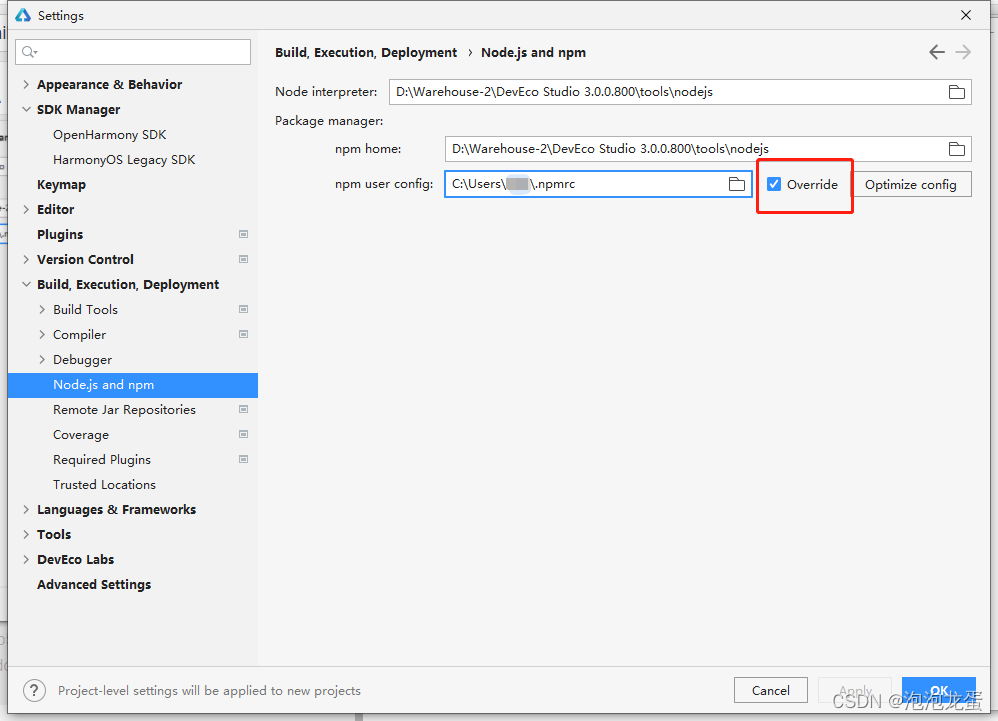Screen dimensions: 998x721
Task: Click the Version Control project-level marker icon
Action: [243, 260]
